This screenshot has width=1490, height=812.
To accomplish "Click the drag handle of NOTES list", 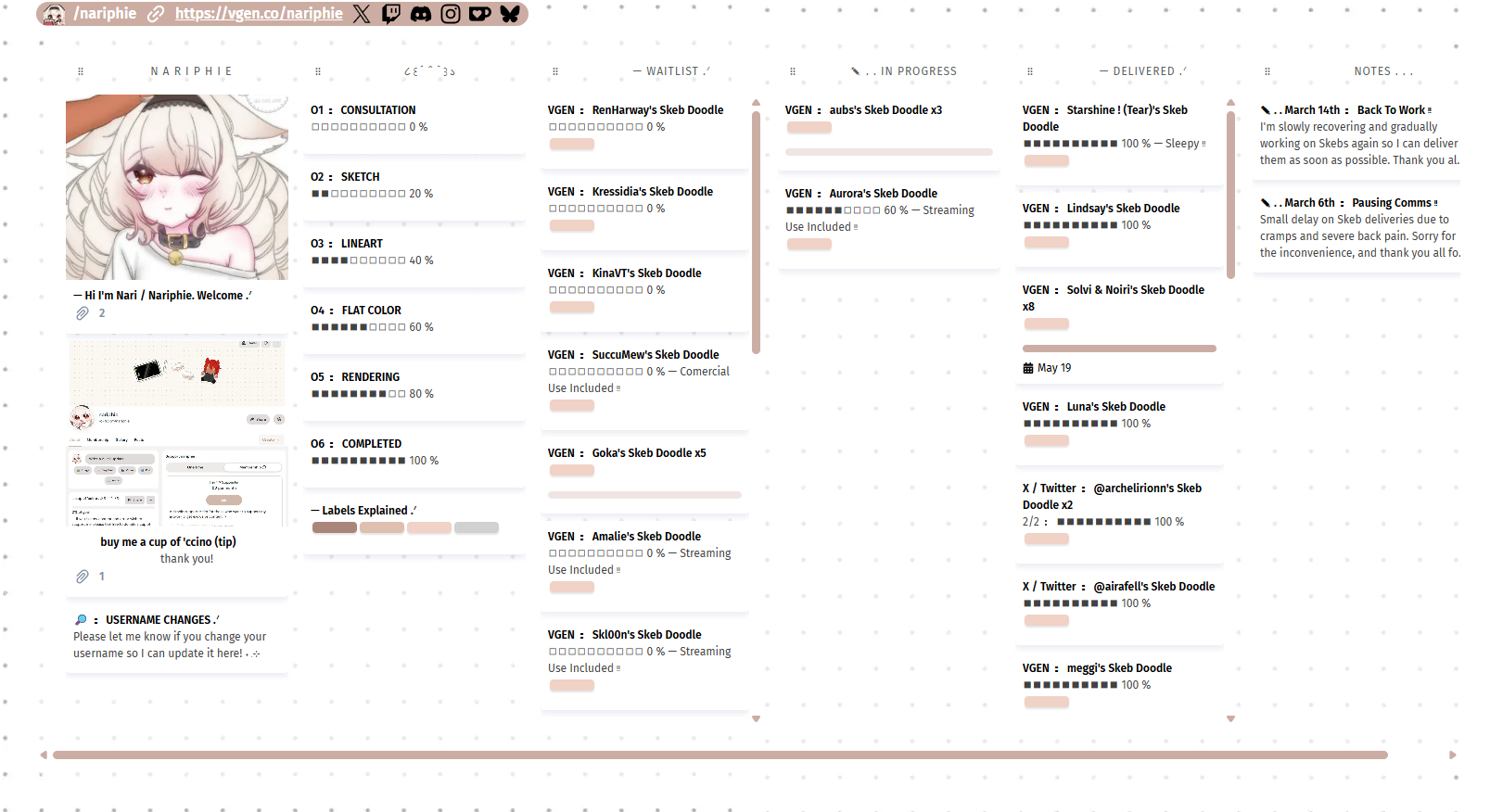I will click(x=1267, y=71).
